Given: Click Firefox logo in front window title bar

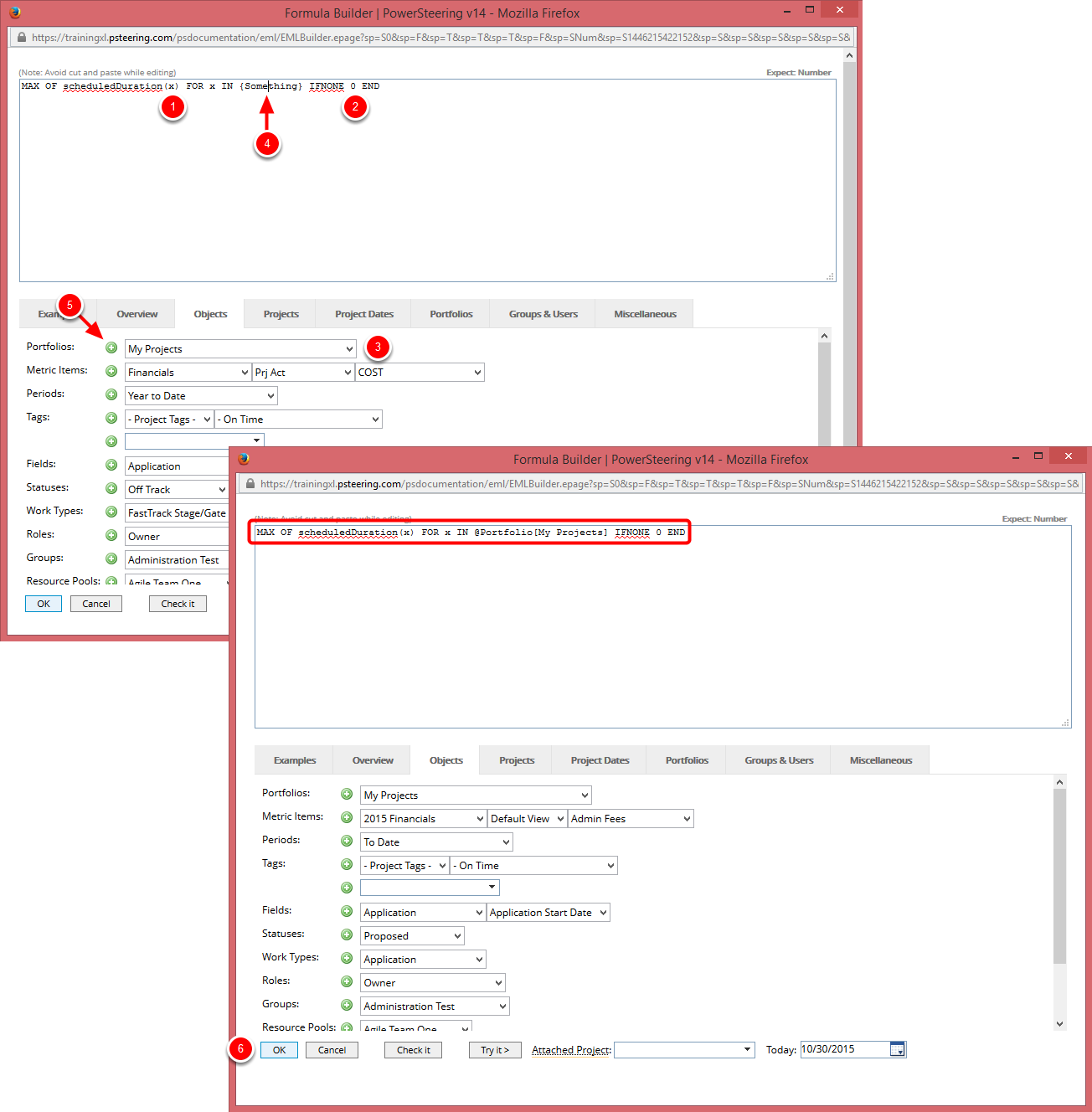Looking at the screenshot, I should tap(244, 459).
